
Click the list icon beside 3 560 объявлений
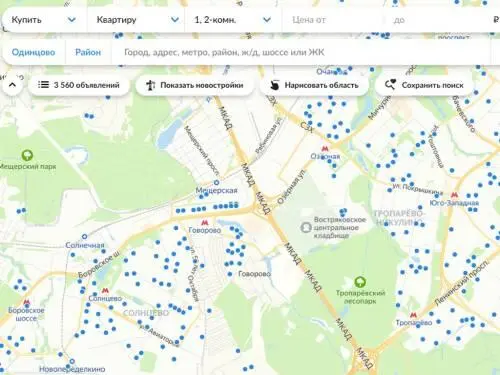[43, 85]
